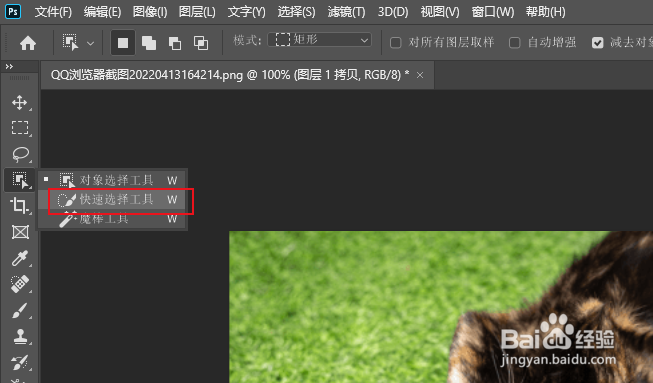The image size is (653, 383).
Task: Select the Frame tool
Action: (20, 232)
